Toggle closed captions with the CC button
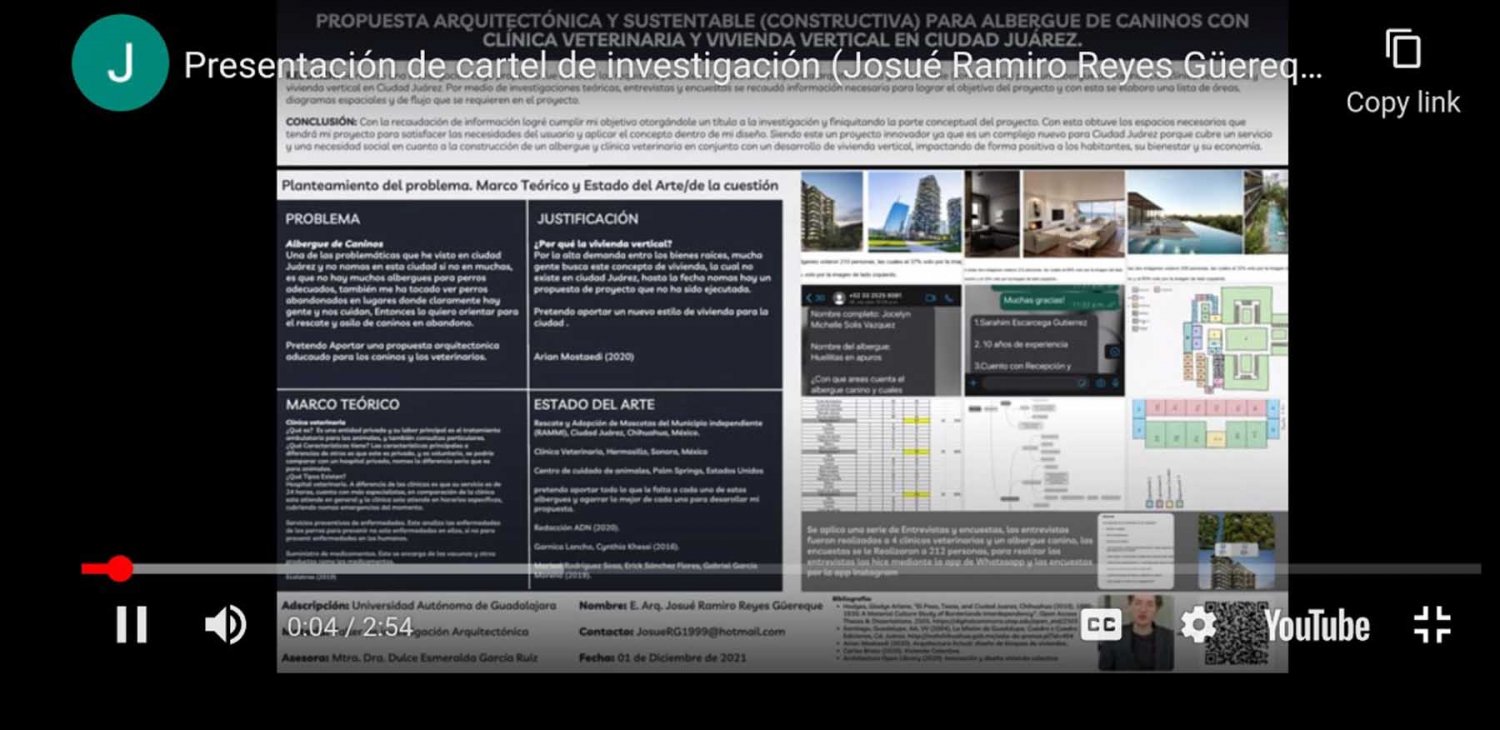Screen dimensions: 1500x730 pos(1102,625)
